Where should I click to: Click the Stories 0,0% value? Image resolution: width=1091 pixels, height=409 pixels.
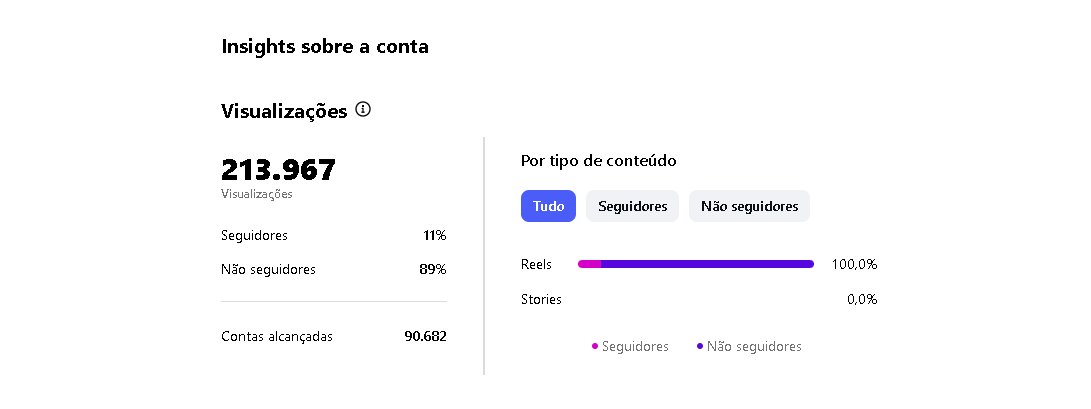coord(861,299)
